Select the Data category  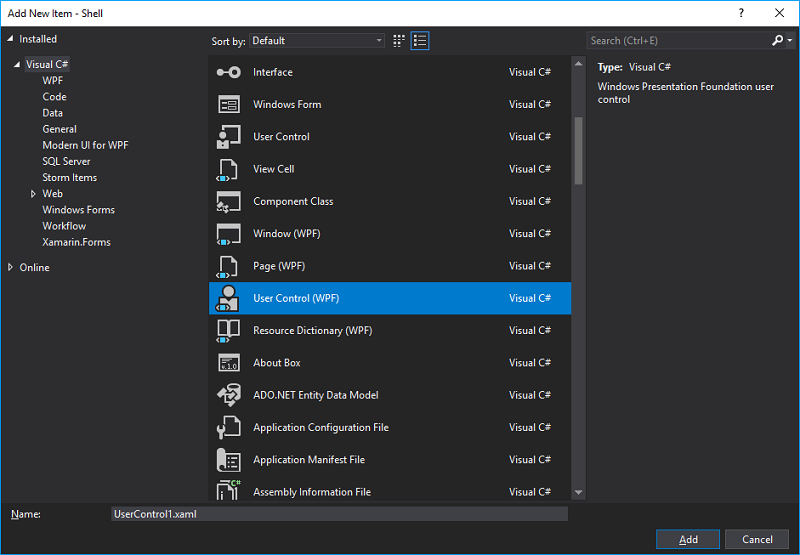[53, 113]
